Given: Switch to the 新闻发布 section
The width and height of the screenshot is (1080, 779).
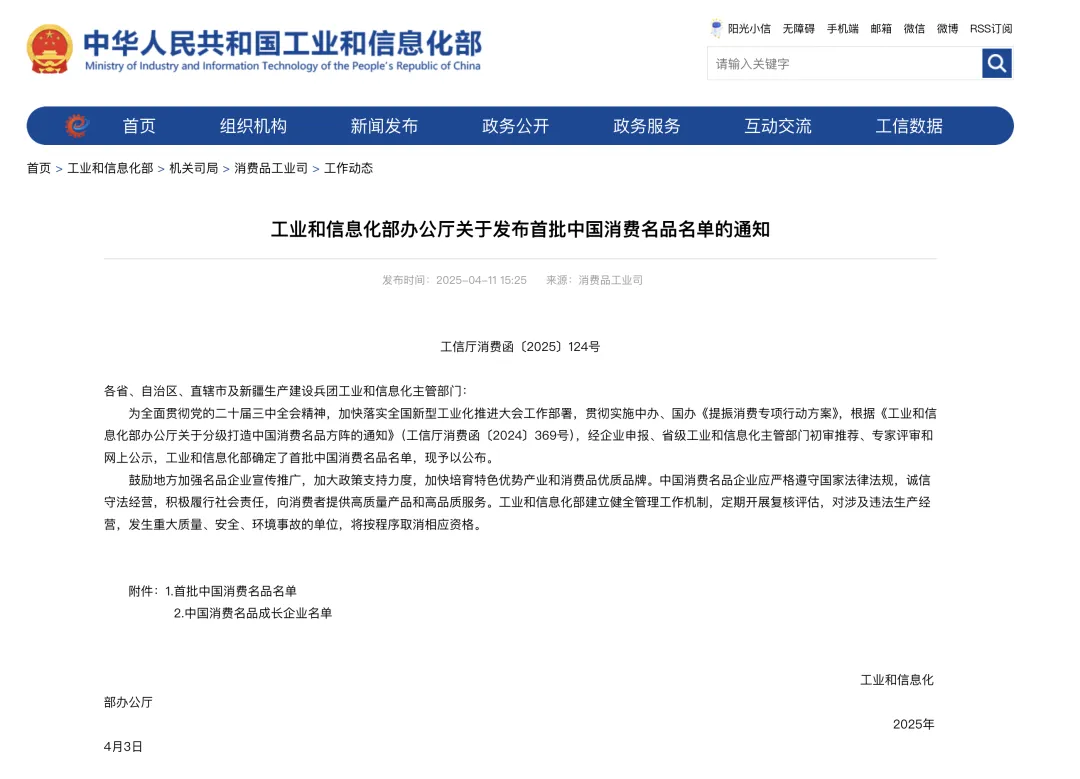Looking at the screenshot, I should click(384, 125).
